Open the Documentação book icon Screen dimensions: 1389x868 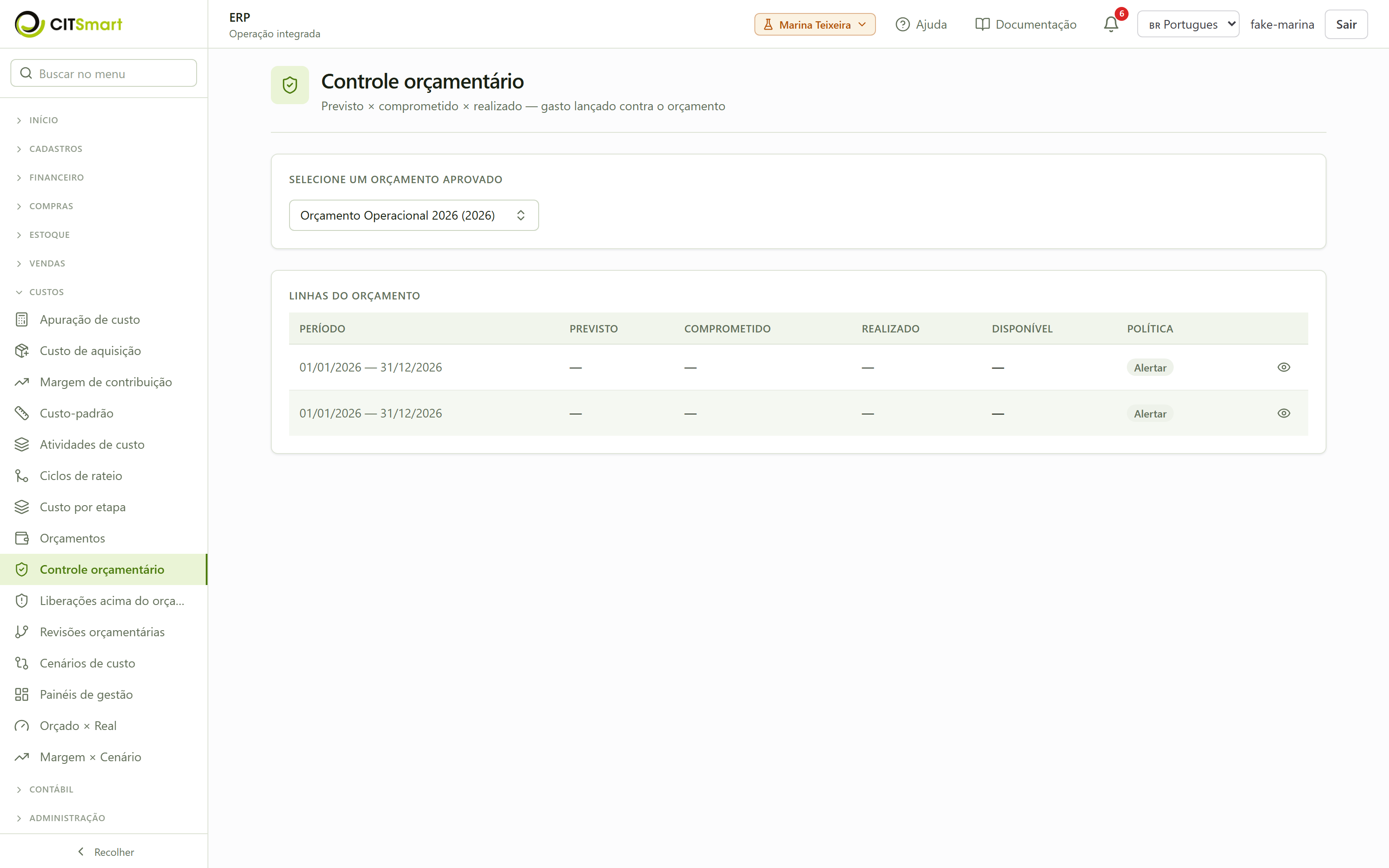[982, 24]
